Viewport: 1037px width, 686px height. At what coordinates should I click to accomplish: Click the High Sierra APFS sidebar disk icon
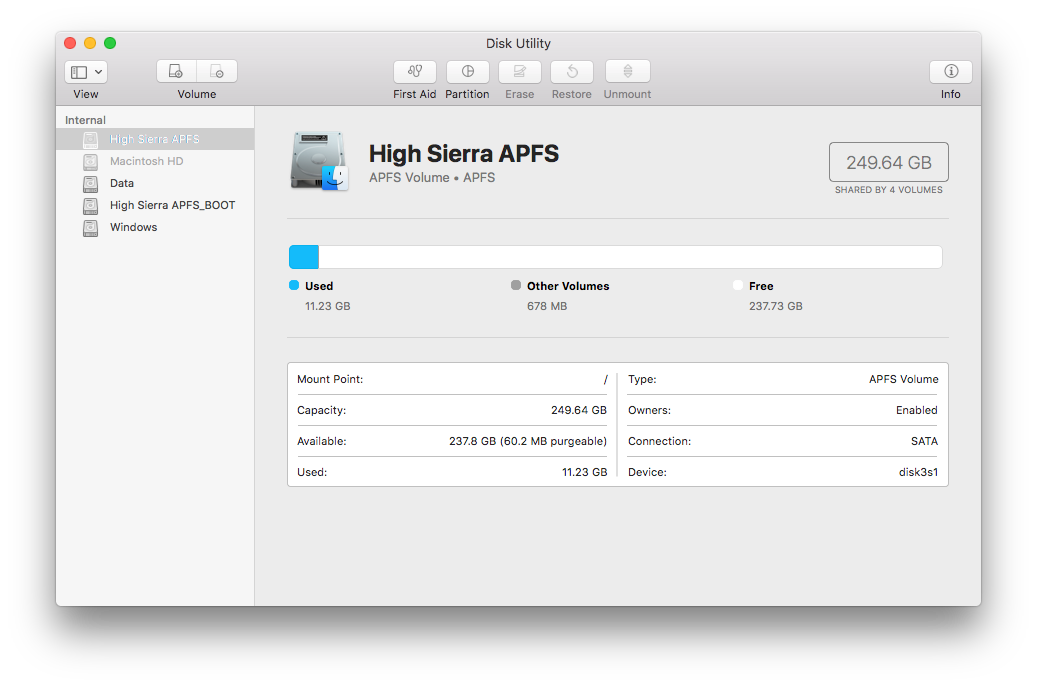(x=91, y=140)
